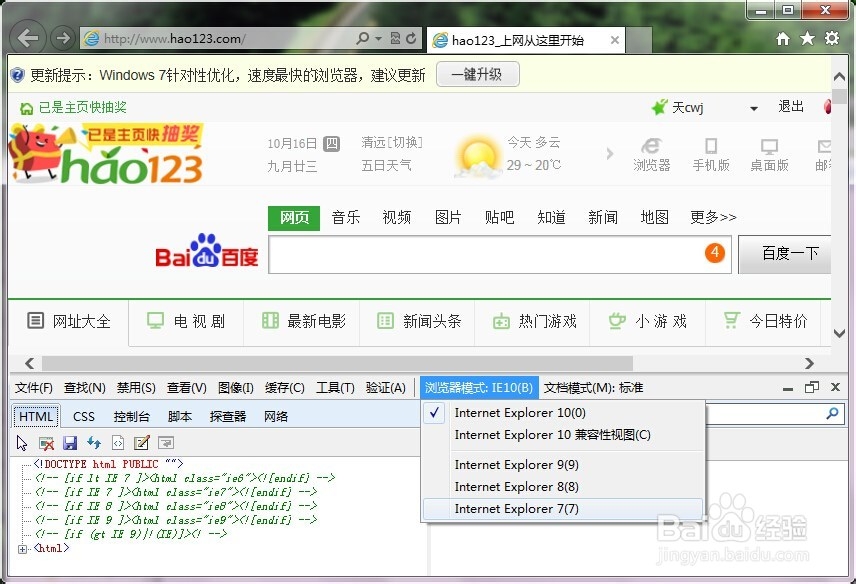
Task: Switch to the CSS developer tab
Action: click(x=84, y=417)
